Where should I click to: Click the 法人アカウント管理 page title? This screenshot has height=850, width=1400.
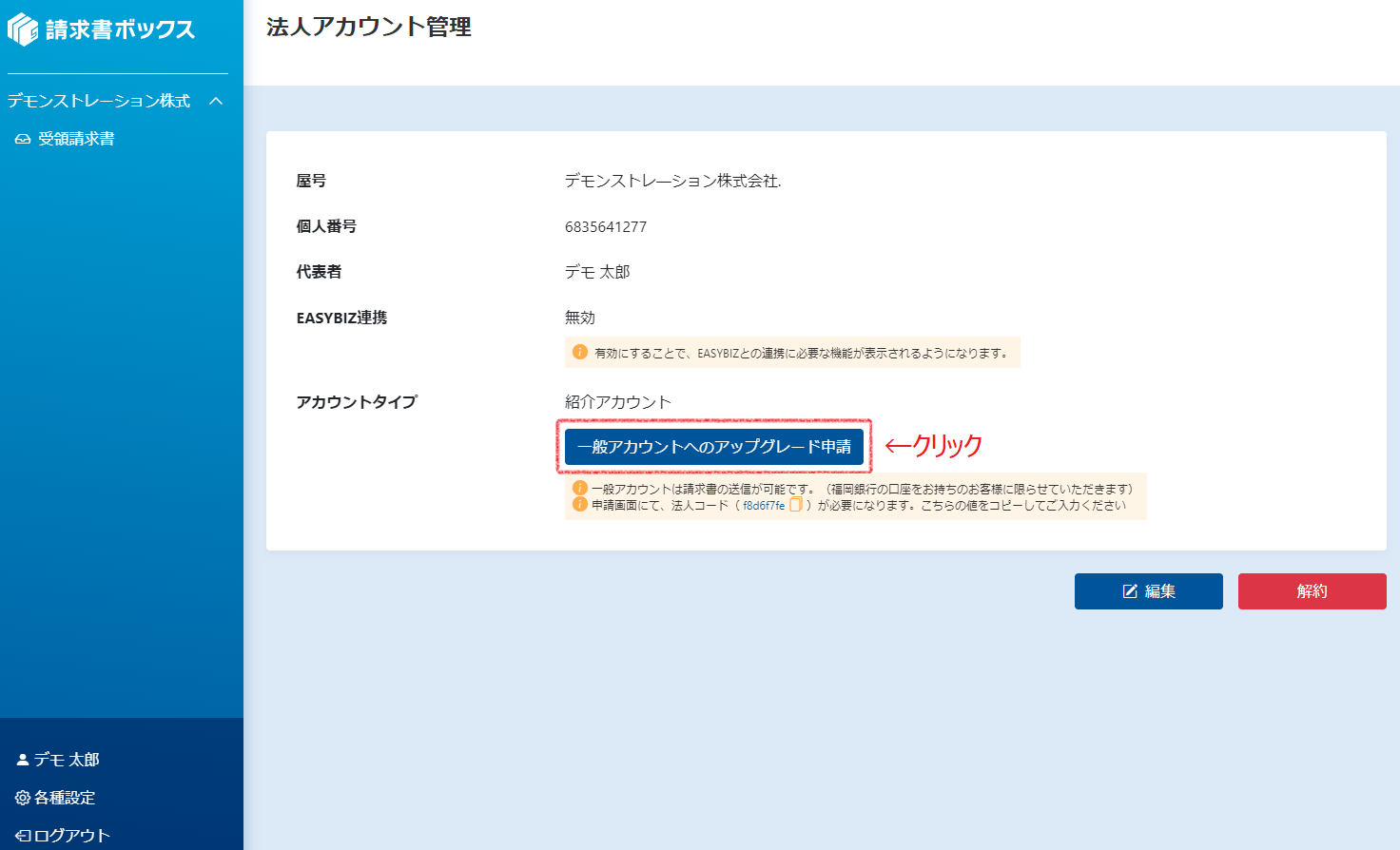(x=368, y=27)
